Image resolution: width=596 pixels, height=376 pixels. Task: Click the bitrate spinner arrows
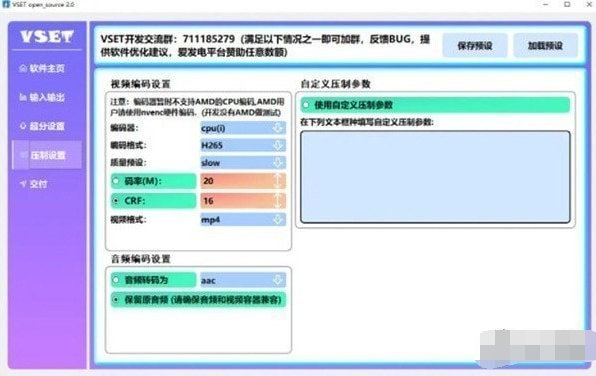point(278,181)
